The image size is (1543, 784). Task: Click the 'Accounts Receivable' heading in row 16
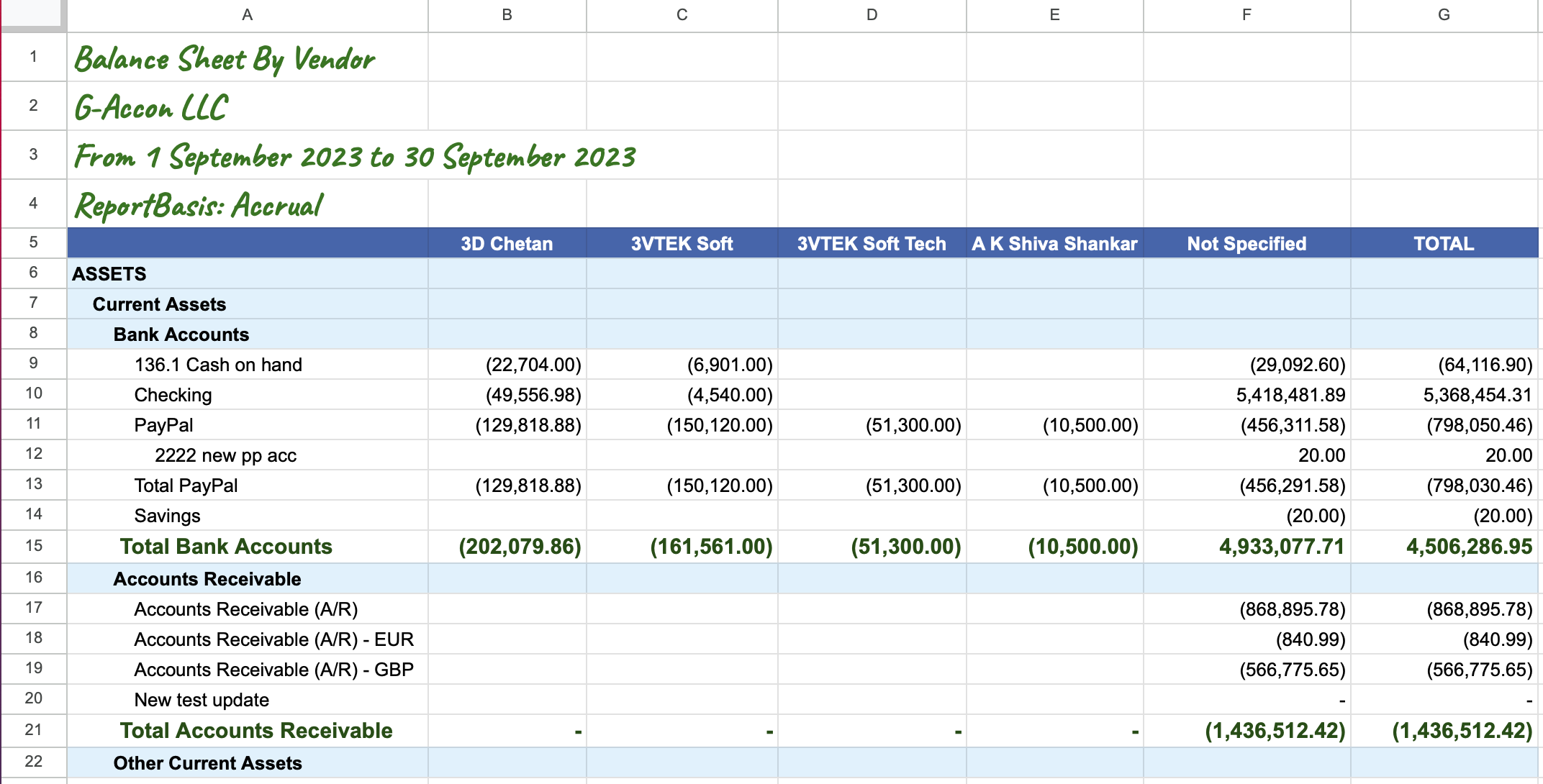pyautogui.click(x=248, y=578)
